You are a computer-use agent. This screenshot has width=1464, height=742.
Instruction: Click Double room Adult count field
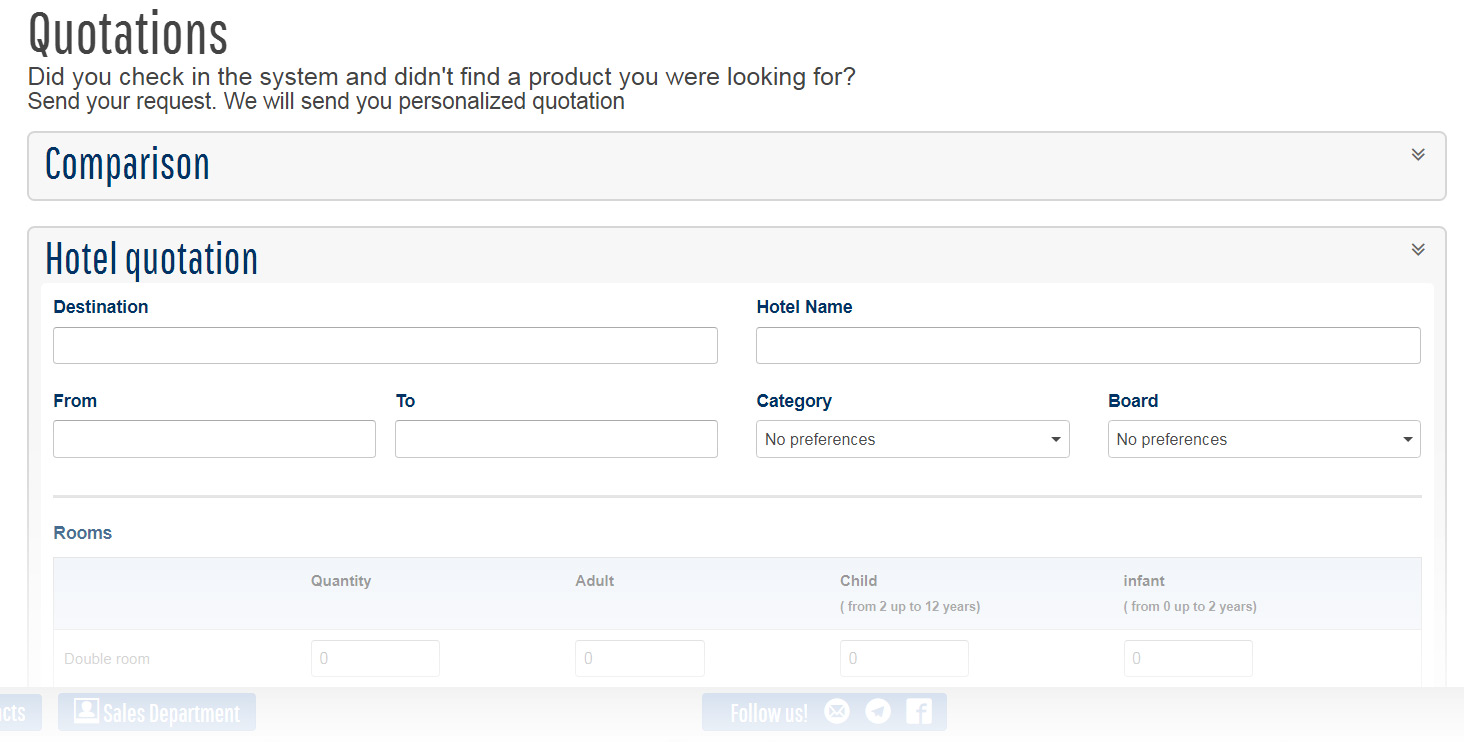(x=639, y=658)
